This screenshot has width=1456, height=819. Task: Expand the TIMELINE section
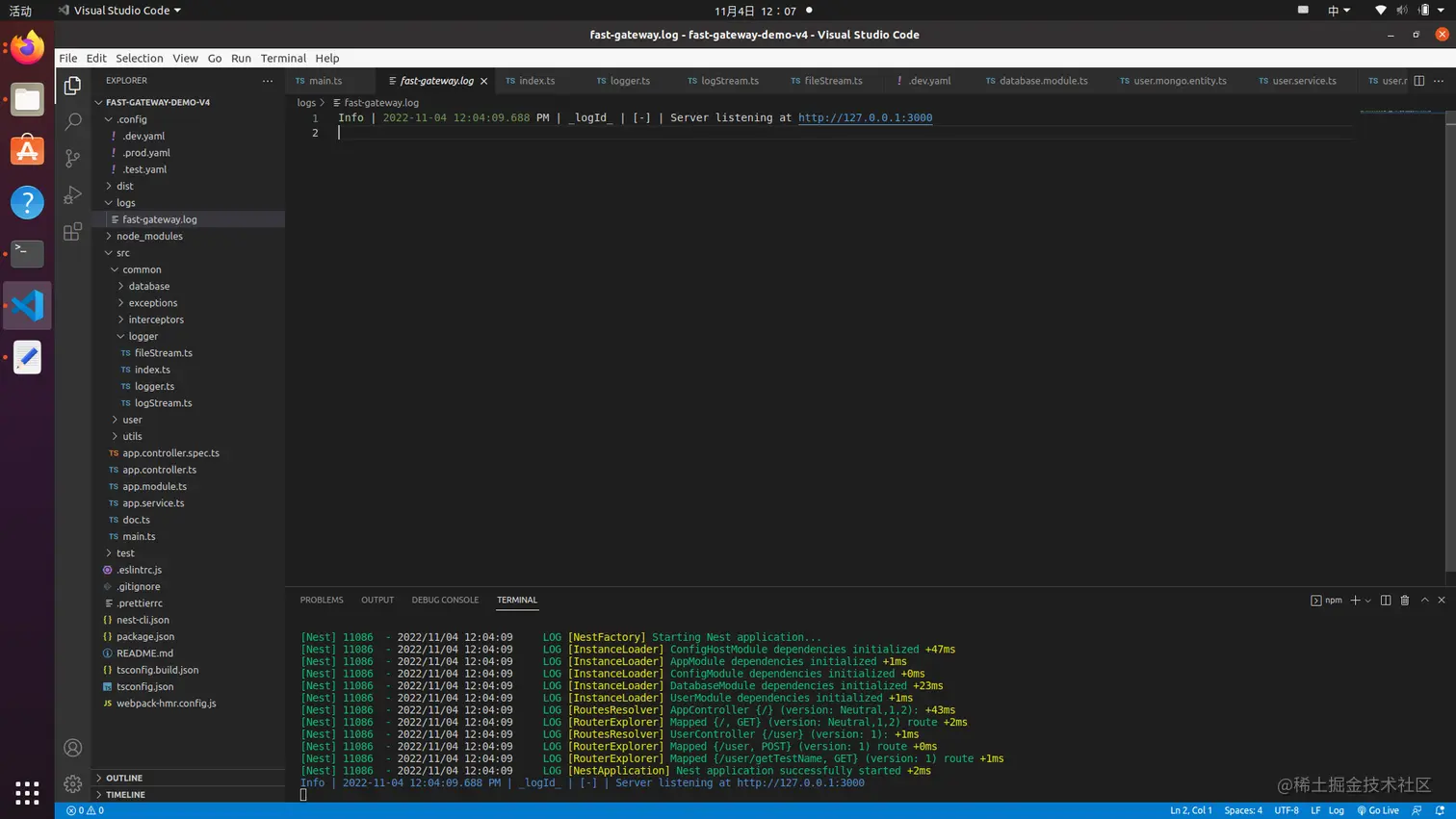[x=125, y=795]
